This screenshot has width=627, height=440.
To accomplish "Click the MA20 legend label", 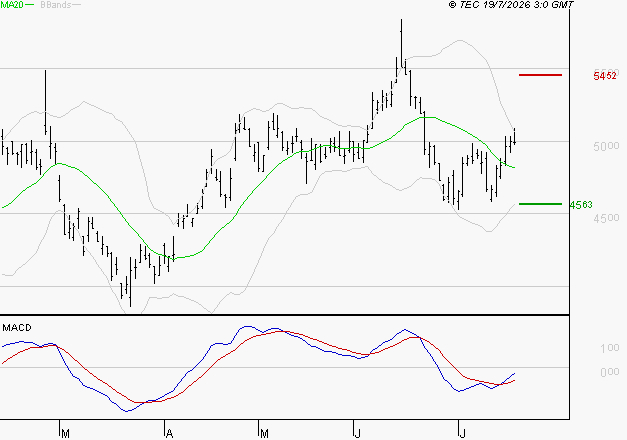I will tap(12, 5).
